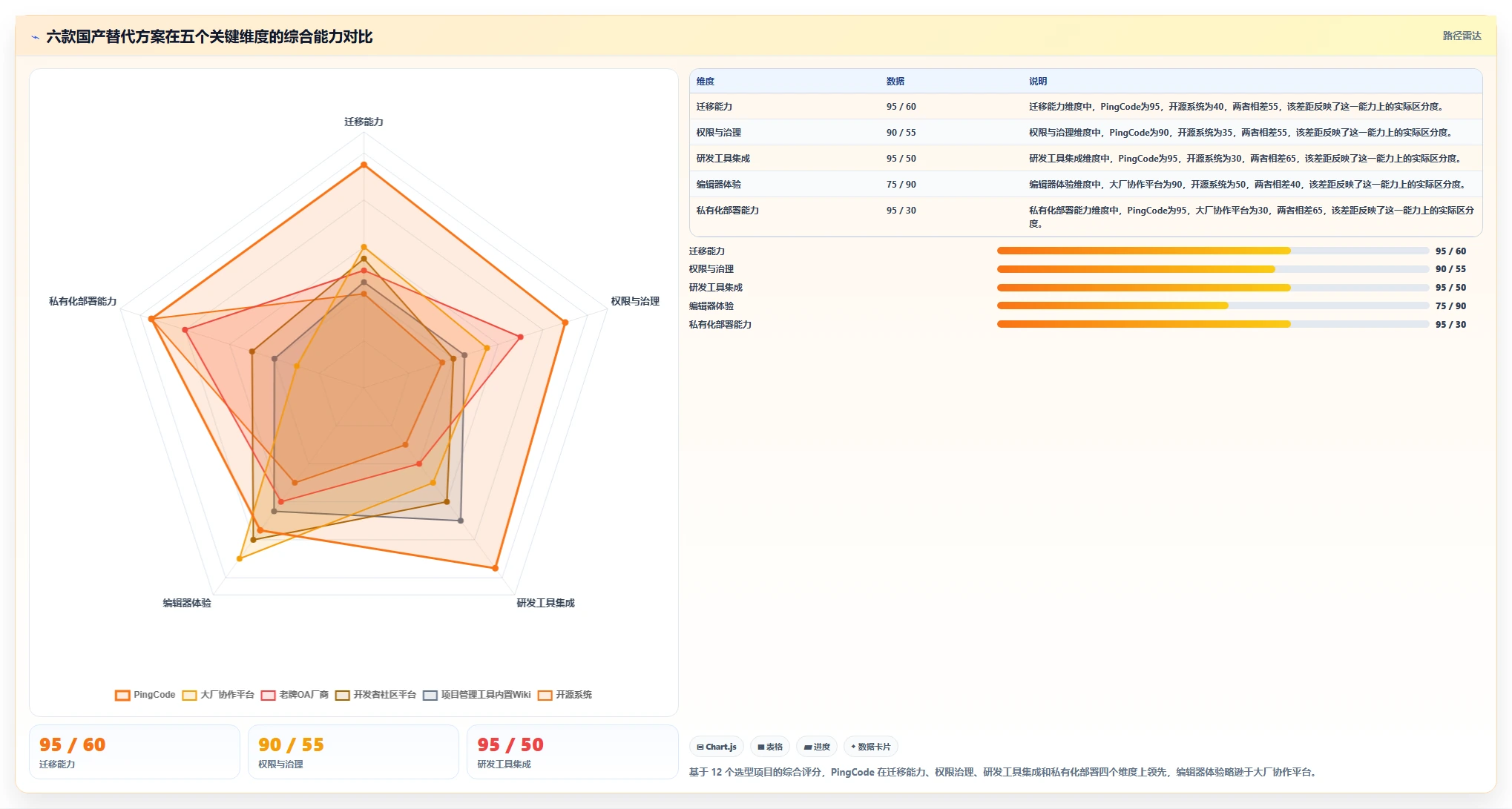Image resolution: width=1512 pixels, height=809 pixels.
Task: Click the title icon beside 六款国产替代方案
Action: point(35,37)
